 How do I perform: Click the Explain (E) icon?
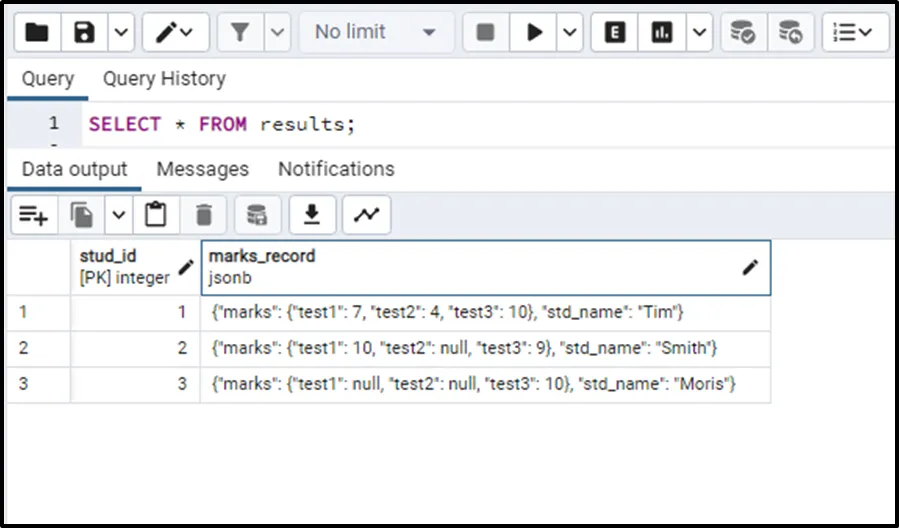click(x=615, y=32)
